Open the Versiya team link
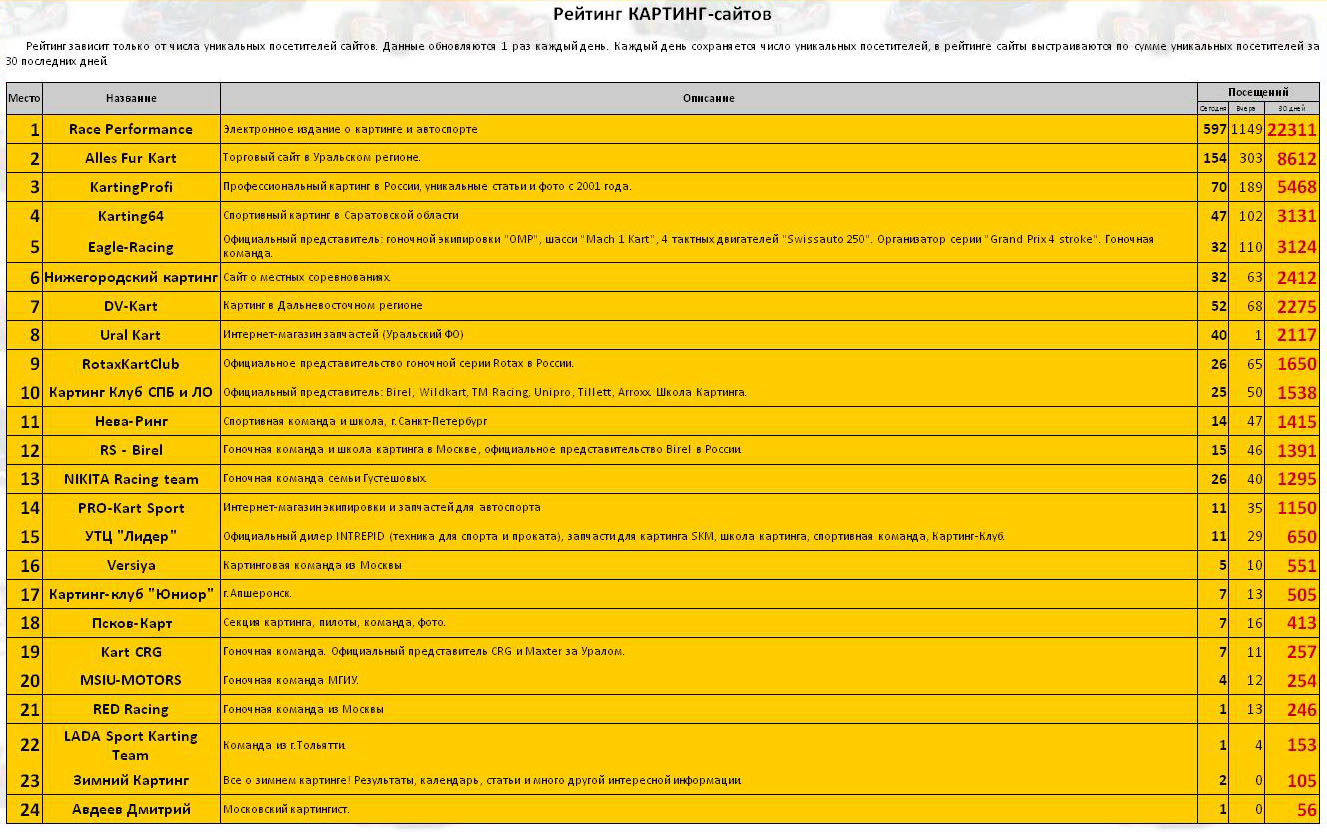Viewport: 1327px width, 832px height. pyautogui.click(x=130, y=565)
